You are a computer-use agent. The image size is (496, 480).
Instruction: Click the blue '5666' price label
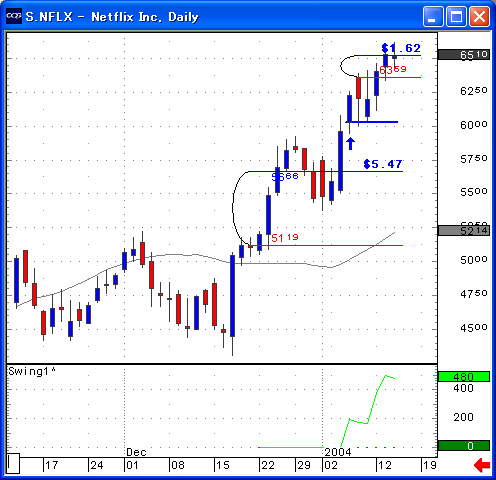[285, 176]
